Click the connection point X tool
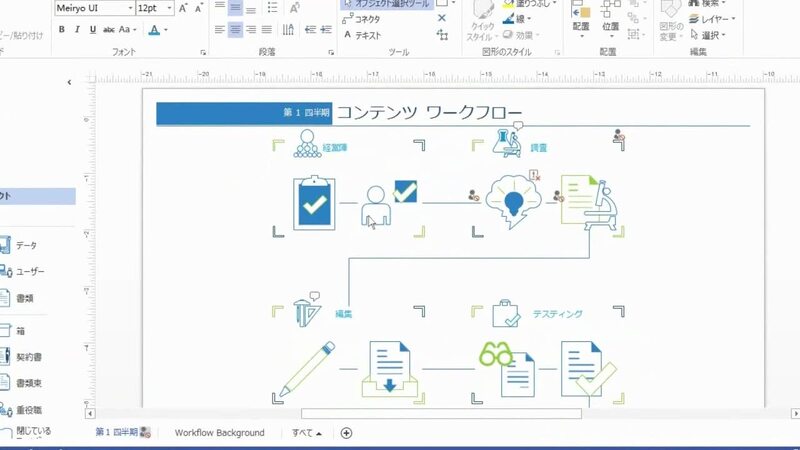This screenshot has height=450, width=800. [442, 18]
